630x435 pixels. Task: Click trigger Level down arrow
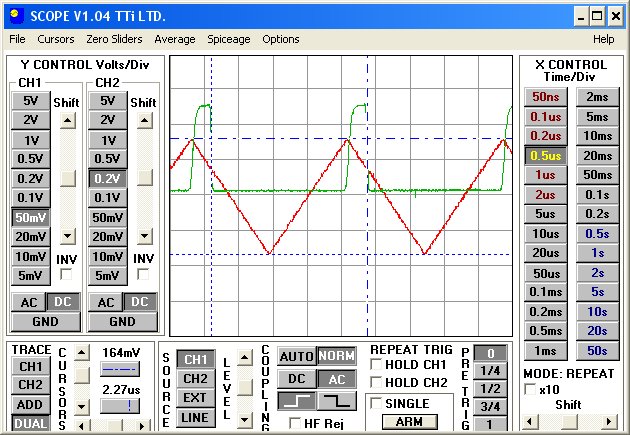click(245, 421)
